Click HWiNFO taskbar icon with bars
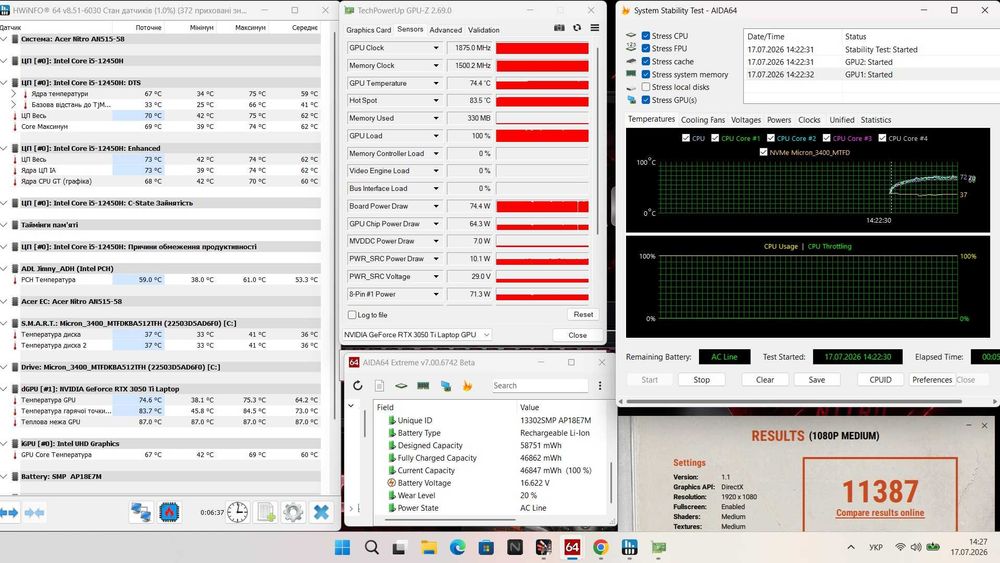 629,547
